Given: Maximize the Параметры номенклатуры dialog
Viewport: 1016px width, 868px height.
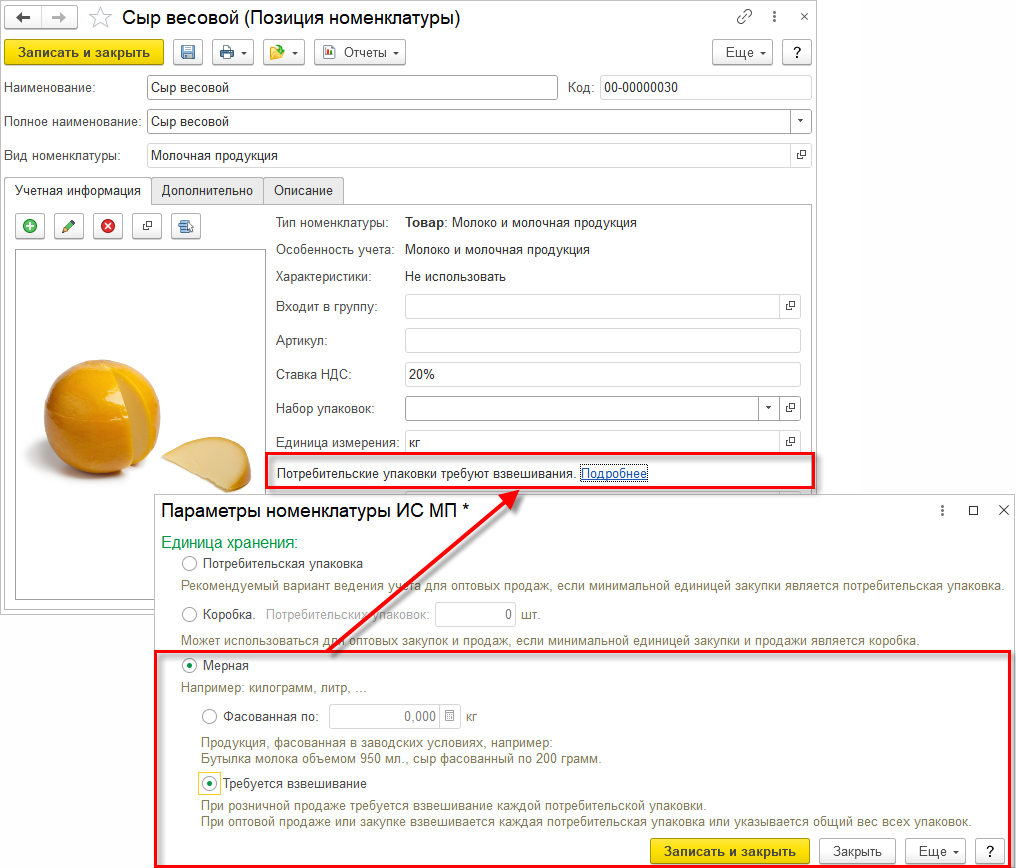Looking at the screenshot, I should (x=973, y=510).
